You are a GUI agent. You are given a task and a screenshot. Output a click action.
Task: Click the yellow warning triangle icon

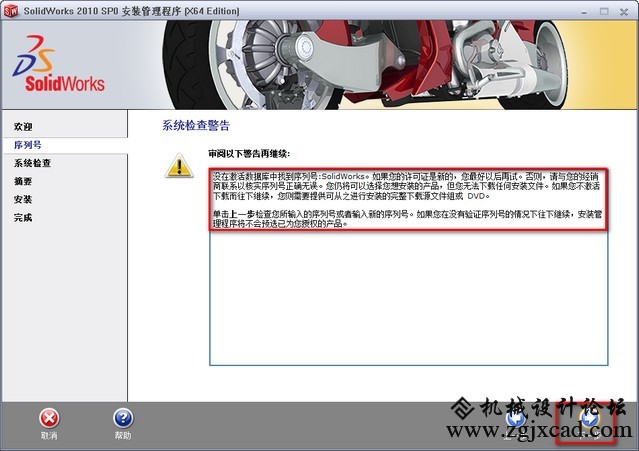click(x=179, y=165)
